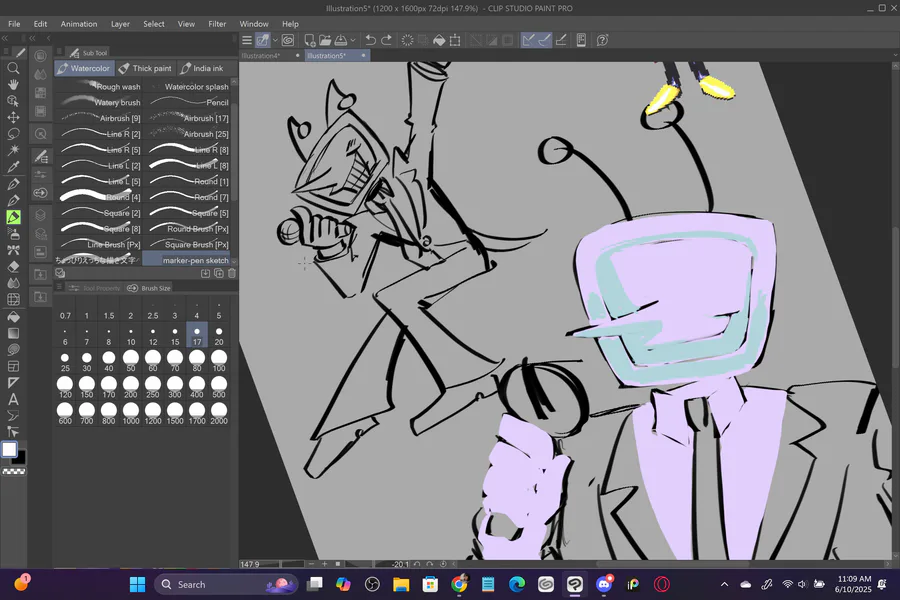Image resolution: width=900 pixels, height=600 pixels.
Task: Toggle Snap to Special Ruler
Action: pos(544,40)
